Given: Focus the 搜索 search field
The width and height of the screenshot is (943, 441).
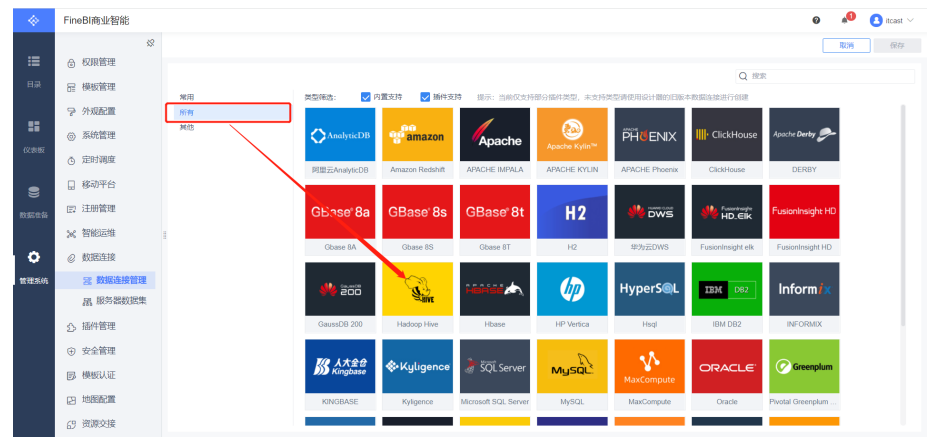Looking at the screenshot, I should tap(825, 76).
